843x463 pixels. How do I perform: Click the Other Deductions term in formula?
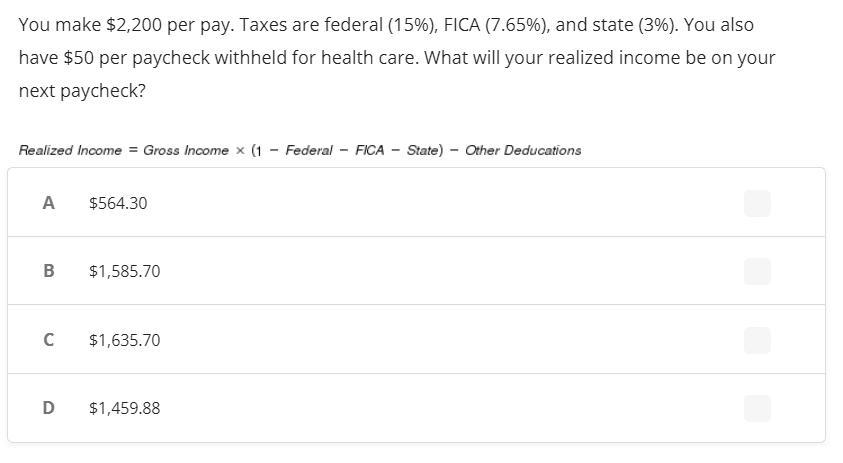click(523, 151)
